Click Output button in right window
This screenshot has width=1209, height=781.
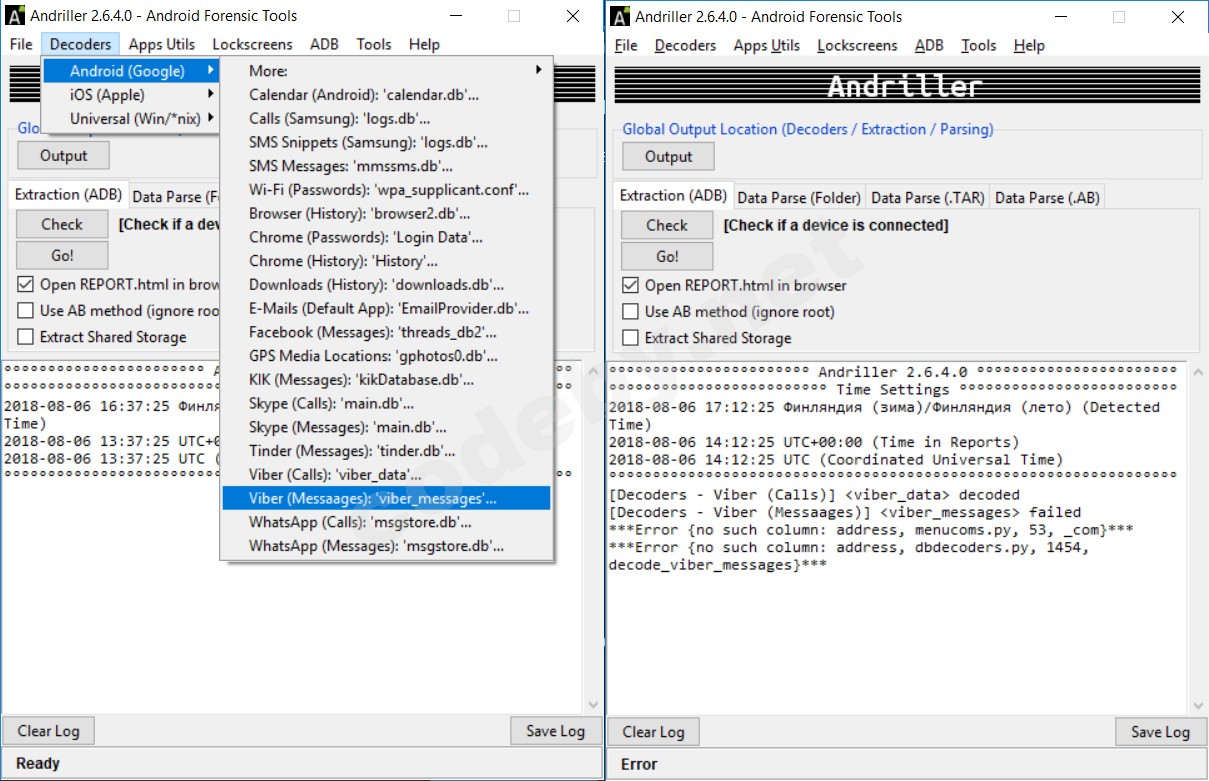669,157
